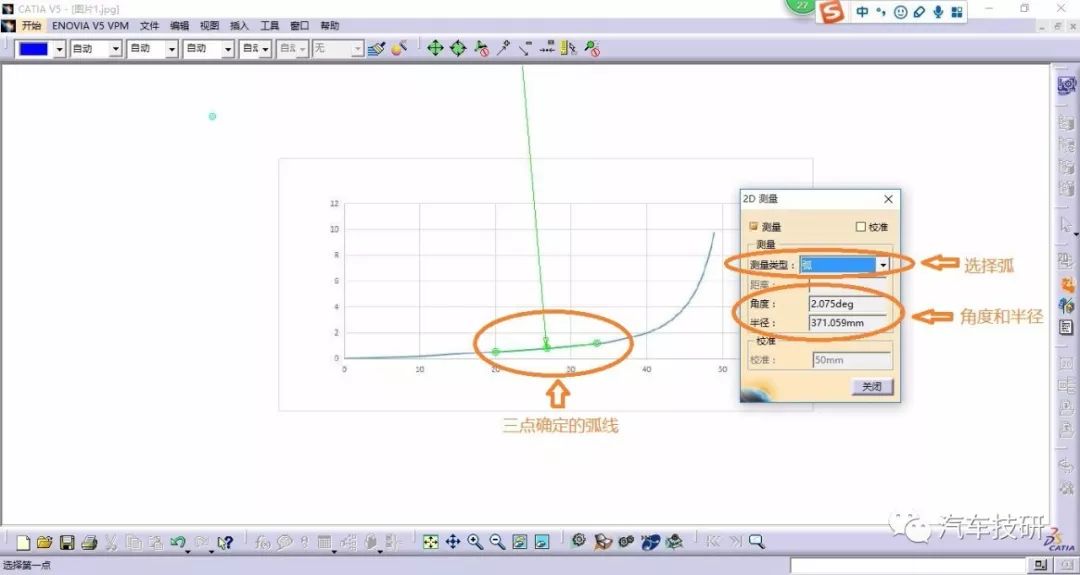Undo the last action

click(177, 543)
